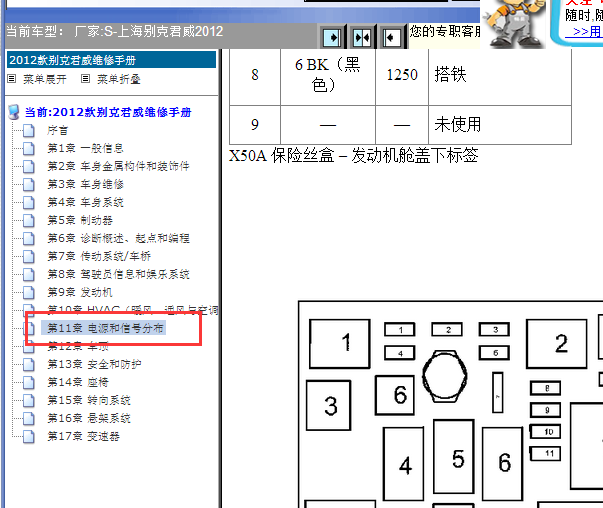Open 第8章 驾驶员信息和娱乐系统
The image size is (603, 508).
pyautogui.click(x=118, y=274)
